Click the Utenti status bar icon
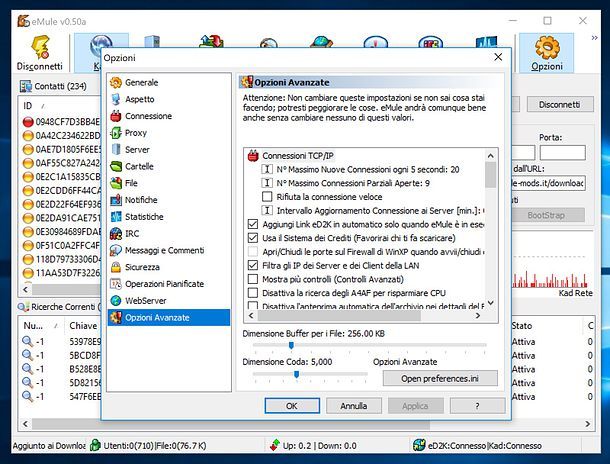 coord(95,445)
